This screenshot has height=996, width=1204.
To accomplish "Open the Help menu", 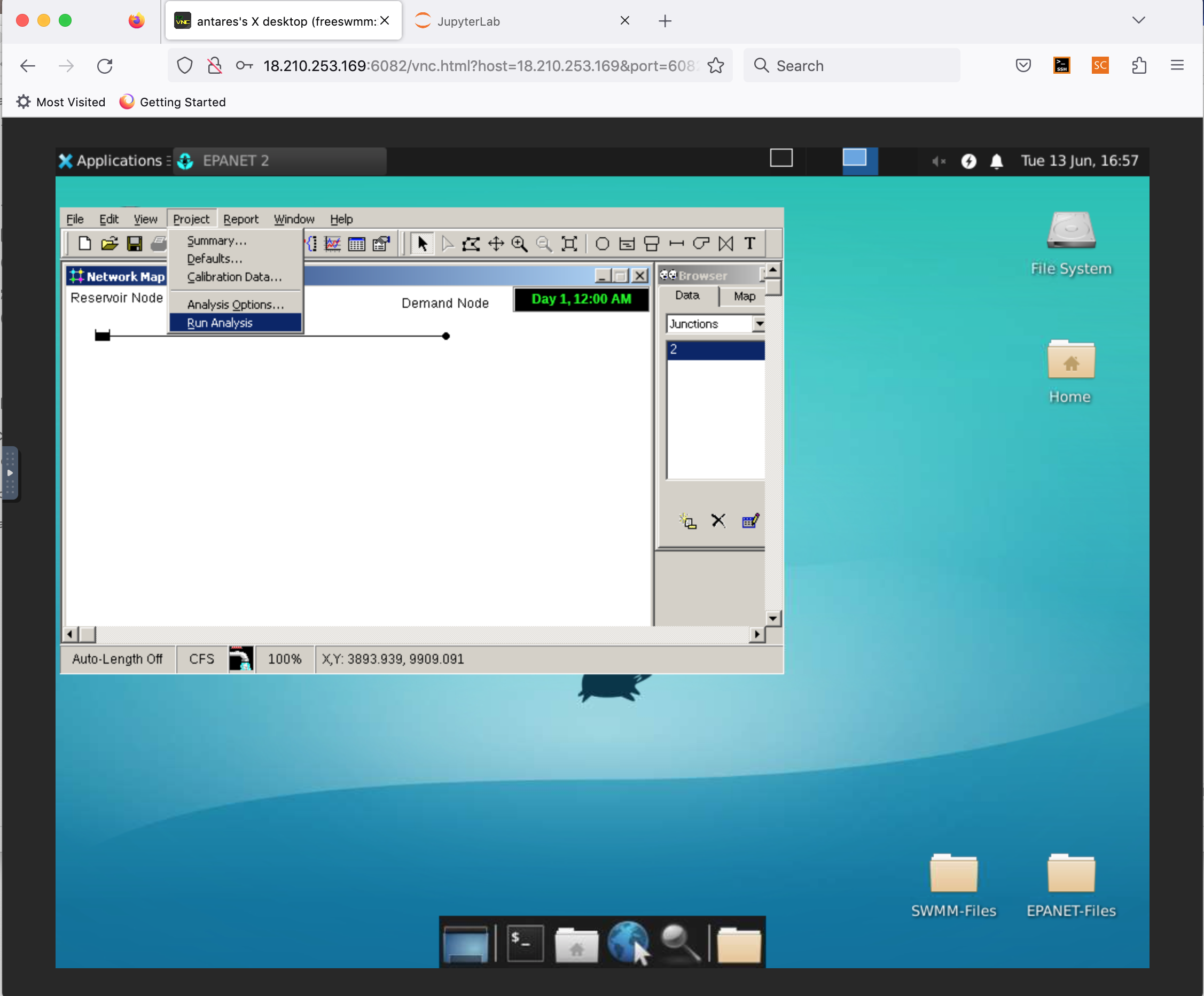I will [341, 219].
